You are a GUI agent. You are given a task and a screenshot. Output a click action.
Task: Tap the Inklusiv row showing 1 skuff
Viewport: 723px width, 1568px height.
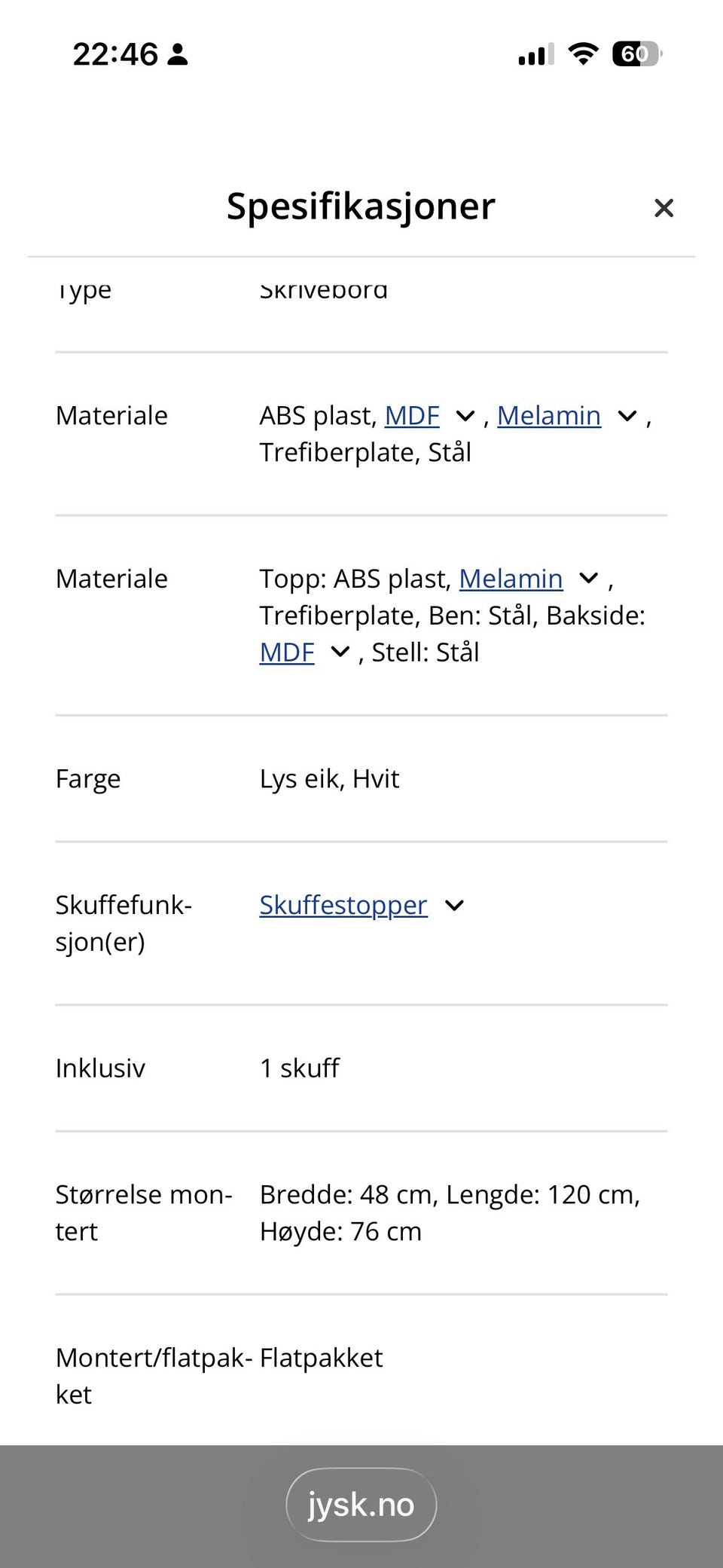(299, 1068)
